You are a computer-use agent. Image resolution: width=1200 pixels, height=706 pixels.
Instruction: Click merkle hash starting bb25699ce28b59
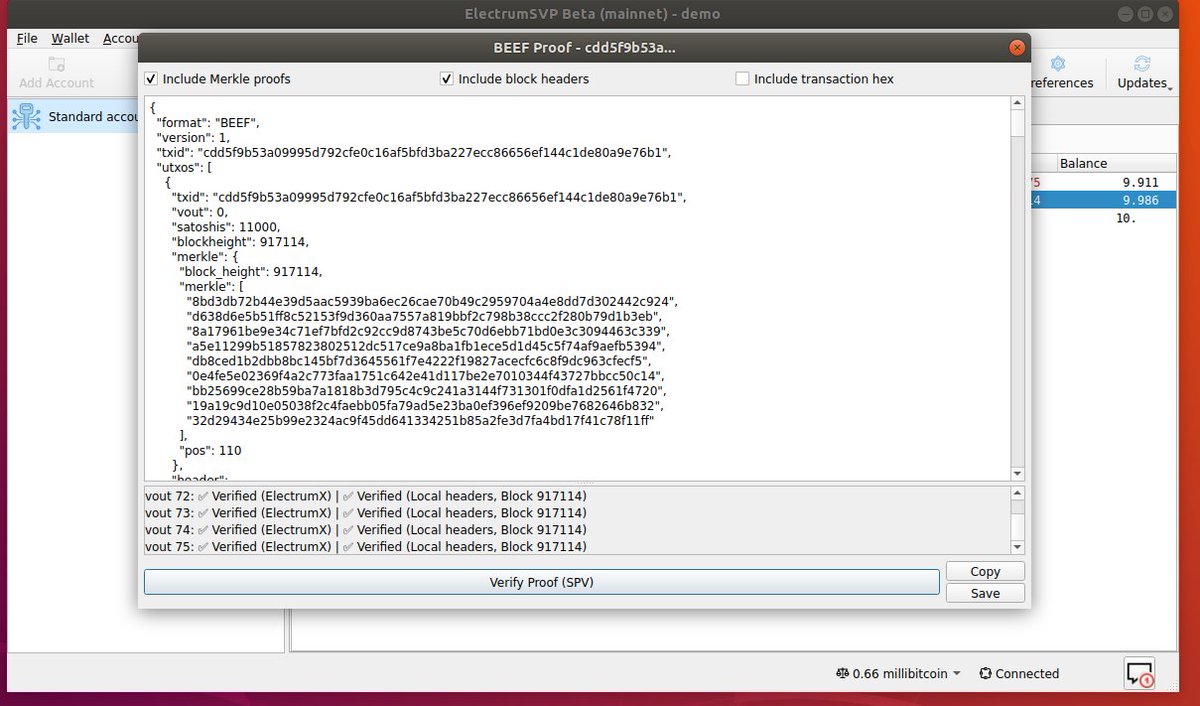[x=426, y=391]
